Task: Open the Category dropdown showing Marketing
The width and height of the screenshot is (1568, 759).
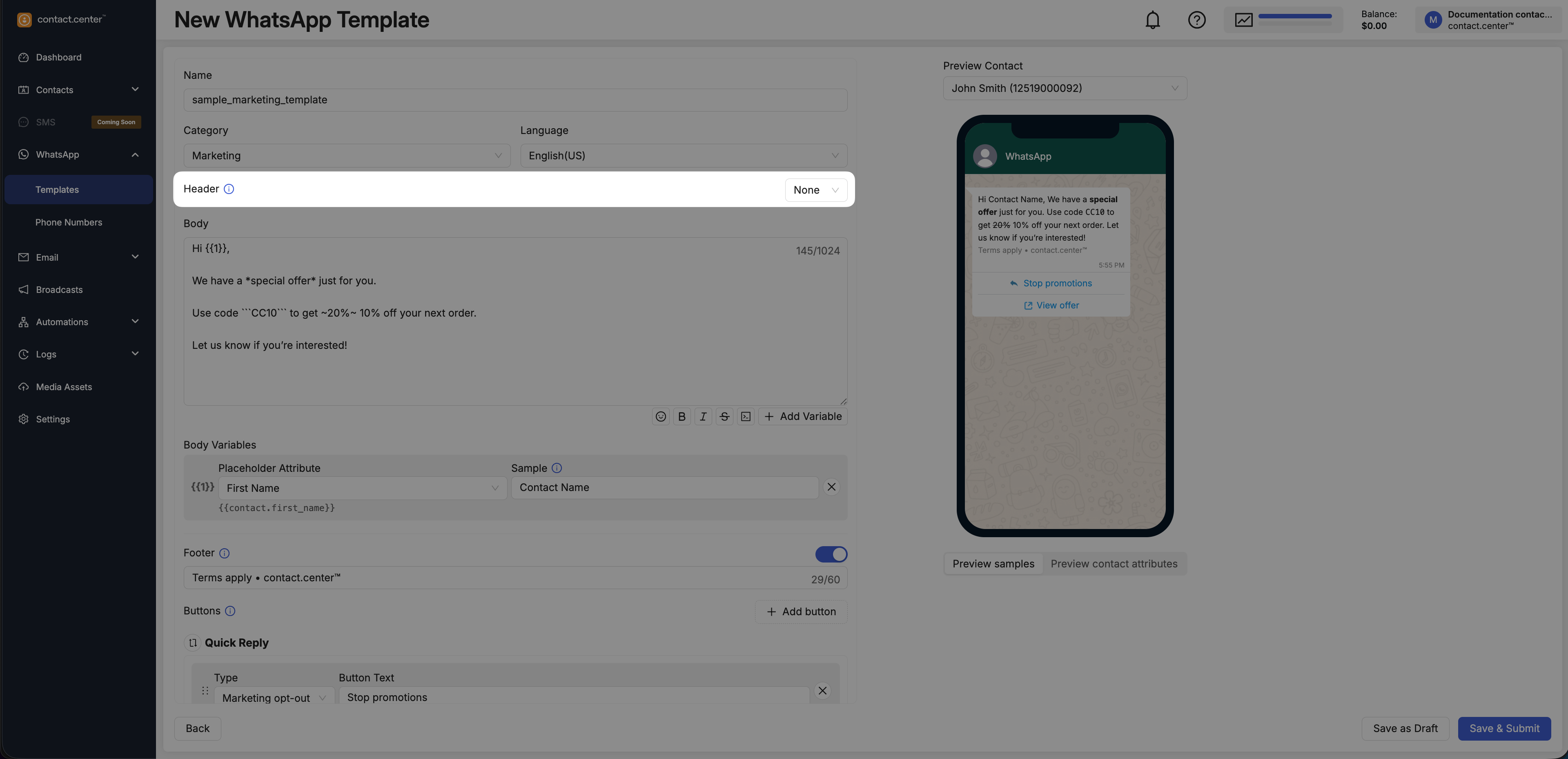Action: [346, 156]
